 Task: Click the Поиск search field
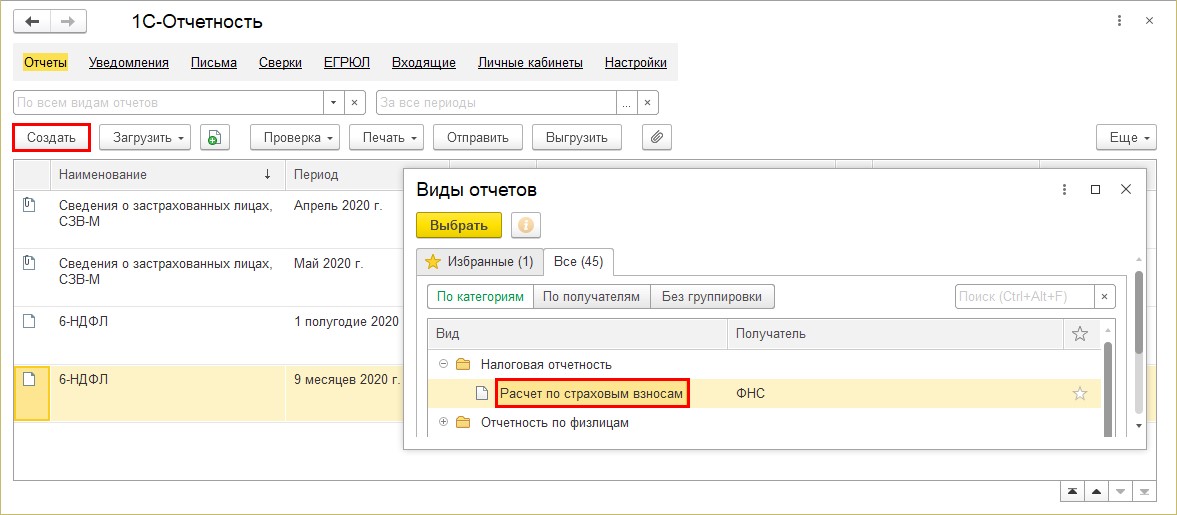click(1025, 297)
